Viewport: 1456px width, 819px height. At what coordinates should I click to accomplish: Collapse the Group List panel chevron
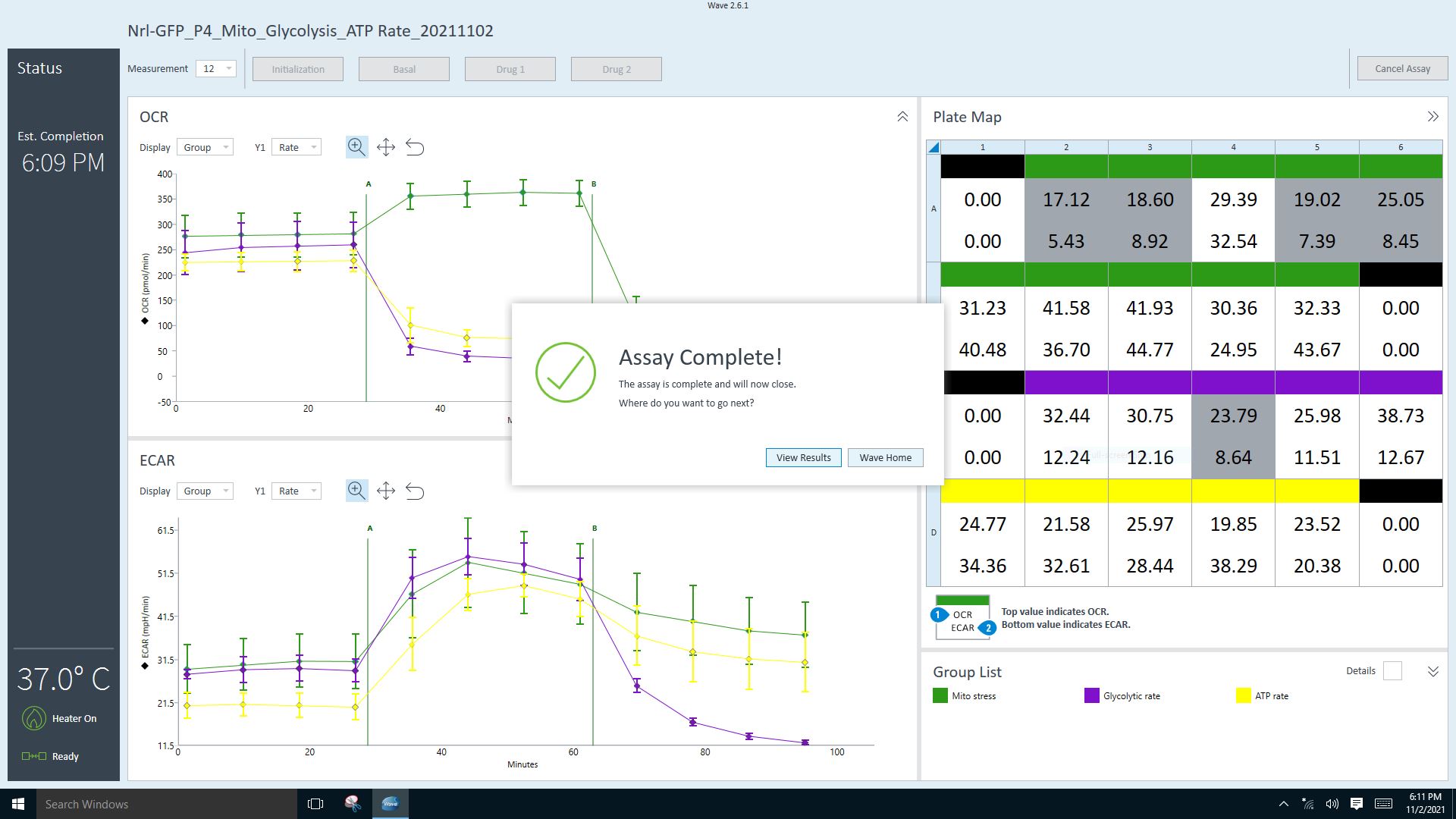(x=1432, y=672)
